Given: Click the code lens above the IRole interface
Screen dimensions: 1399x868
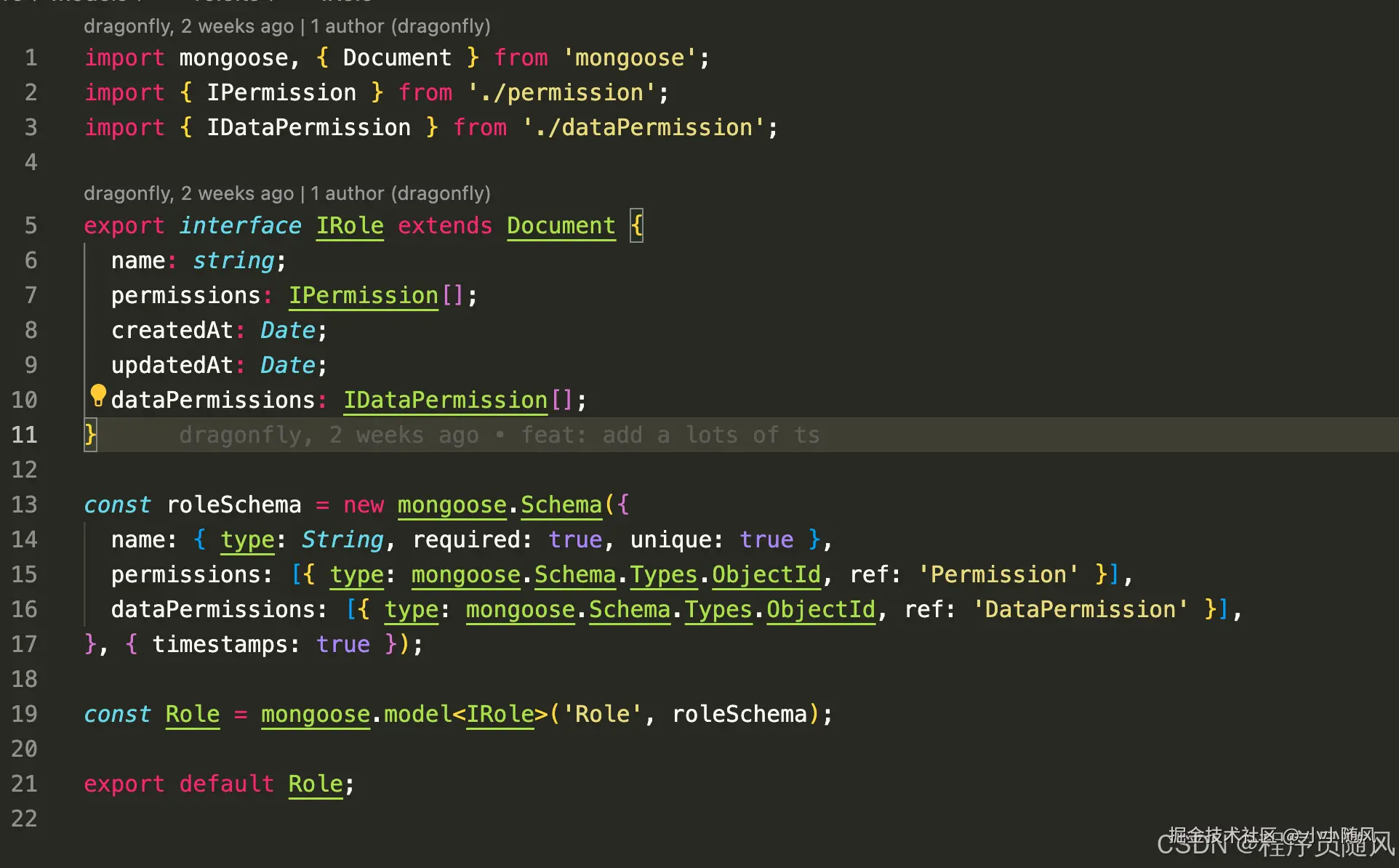Looking at the screenshot, I should [286, 193].
